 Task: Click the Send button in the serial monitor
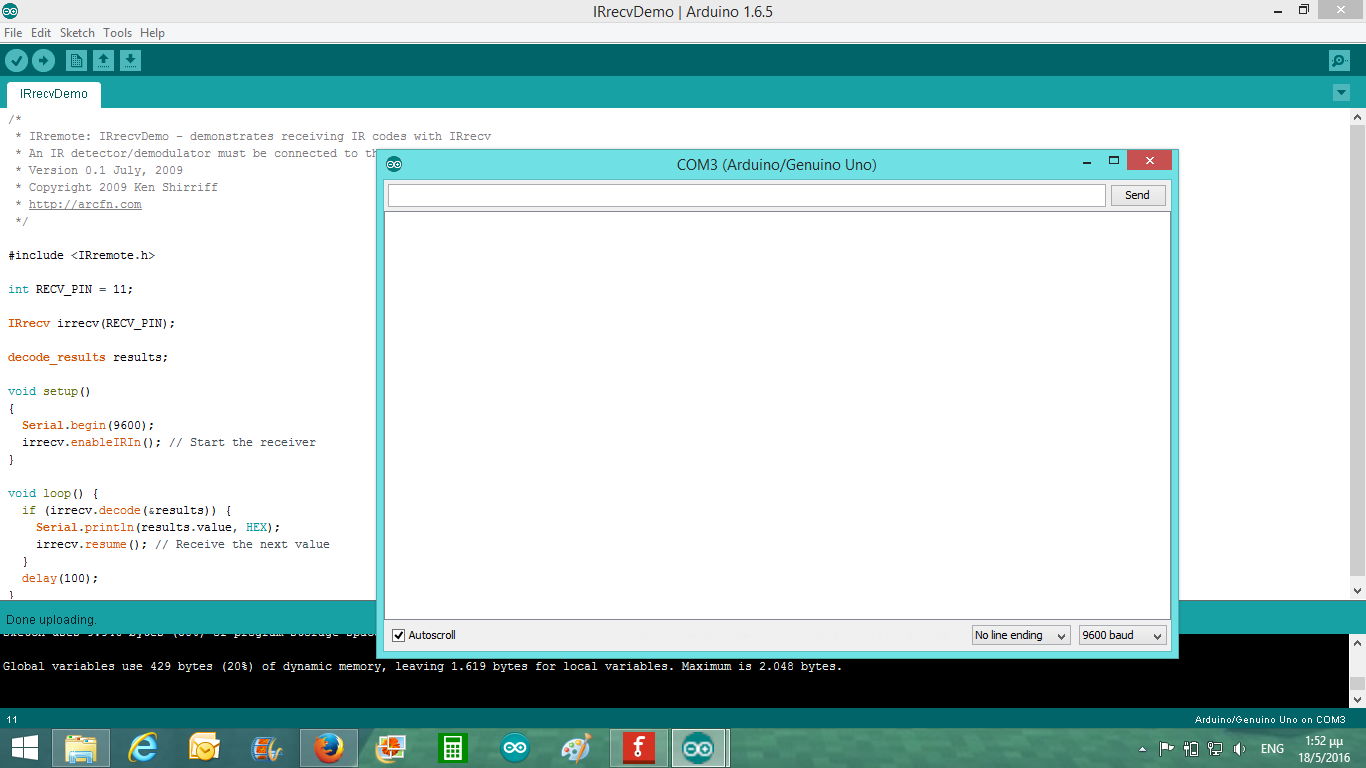point(1138,195)
